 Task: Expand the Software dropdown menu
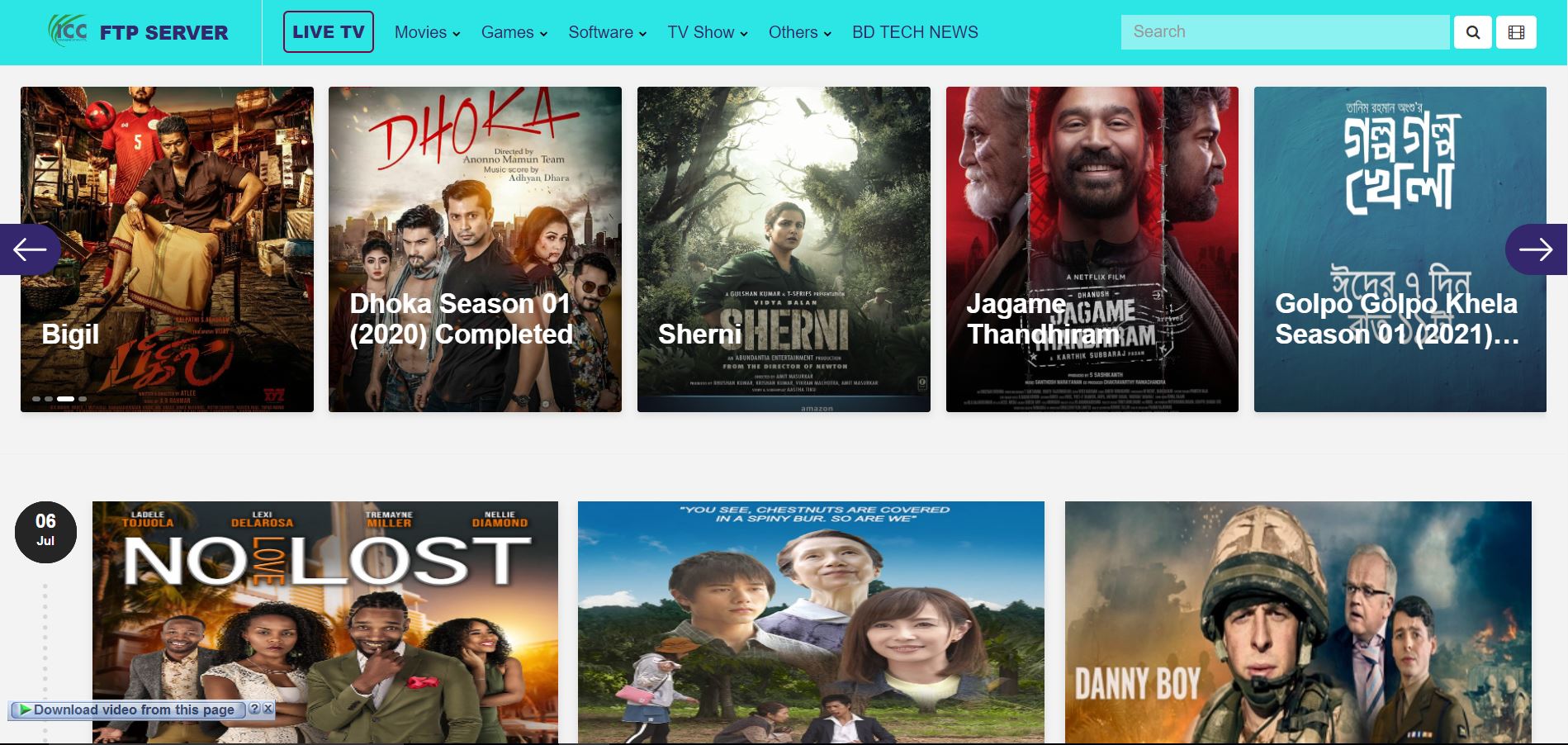pos(607,32)
